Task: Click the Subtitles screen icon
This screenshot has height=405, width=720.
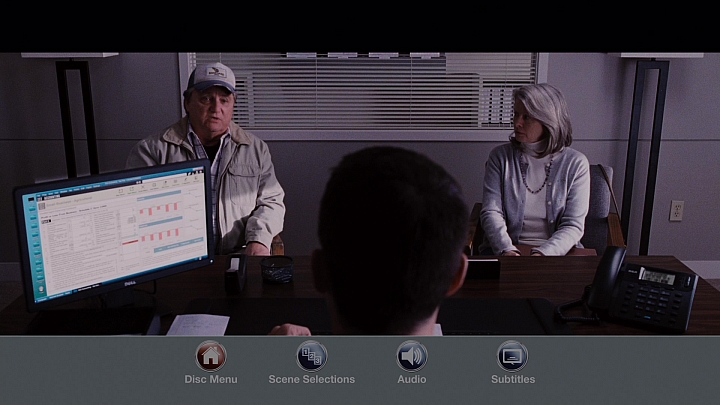Action: coord(512,356)
